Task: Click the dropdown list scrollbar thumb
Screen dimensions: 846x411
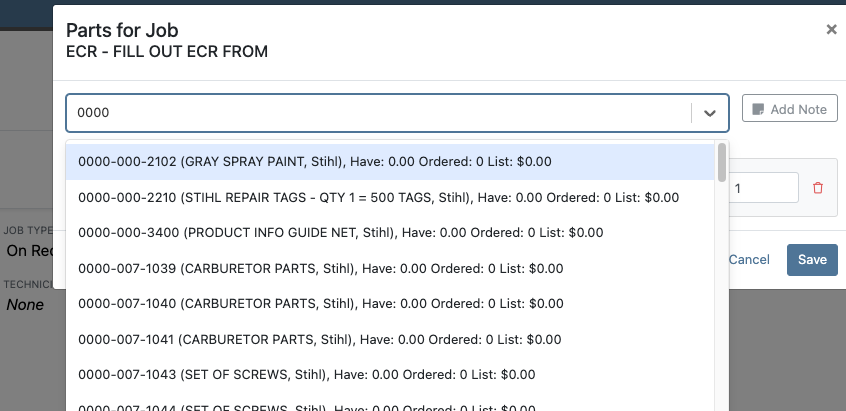Action: tap(721, 162)
